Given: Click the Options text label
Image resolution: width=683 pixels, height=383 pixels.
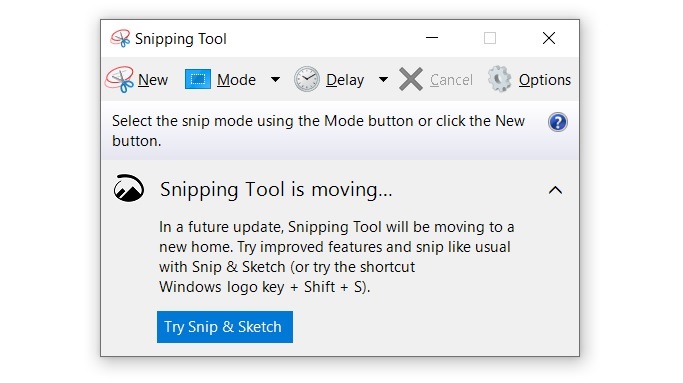Looking at the screenshot, I should click(544, 80).
